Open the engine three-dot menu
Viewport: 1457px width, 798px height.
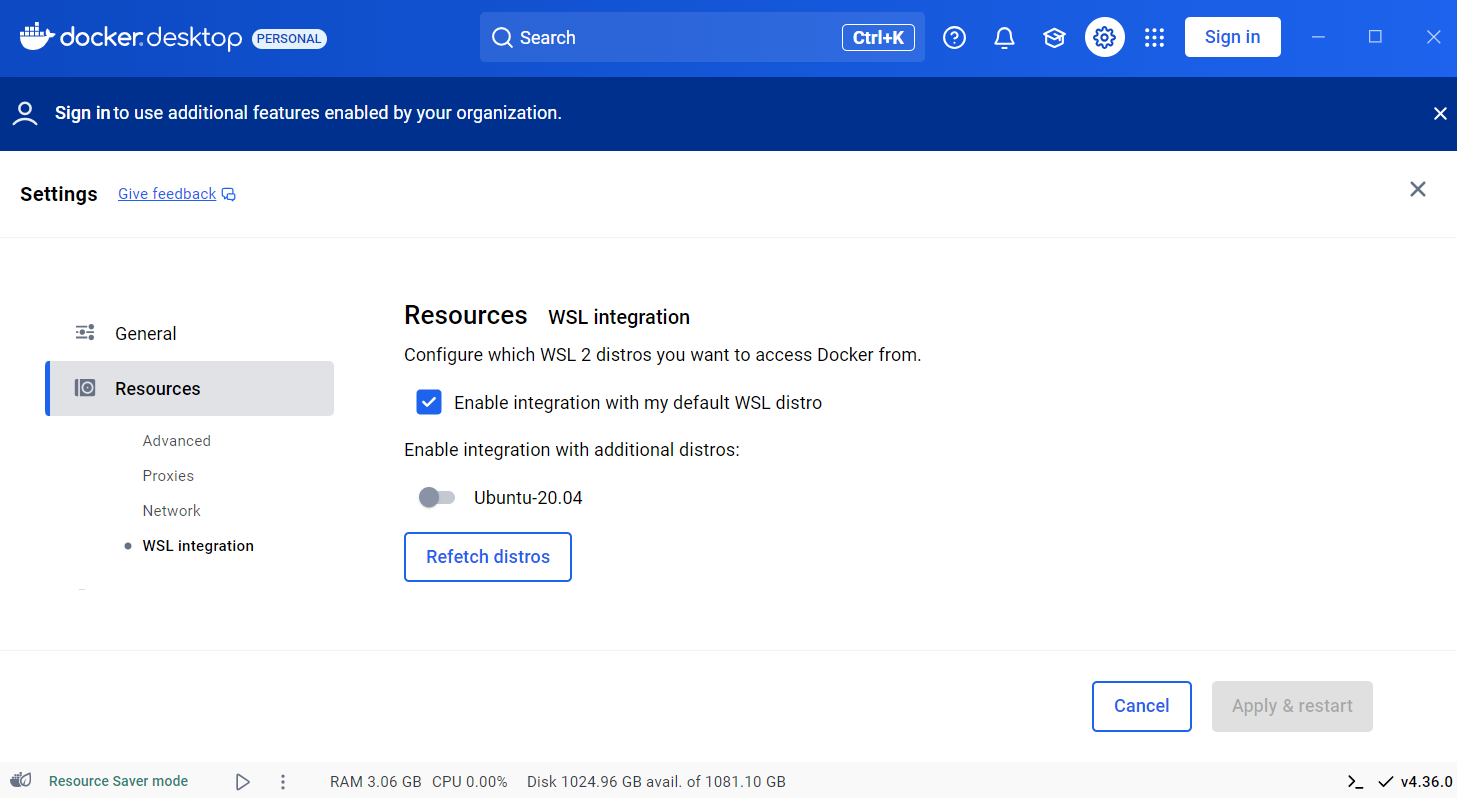pyautogui.click(x=283, y=782)
